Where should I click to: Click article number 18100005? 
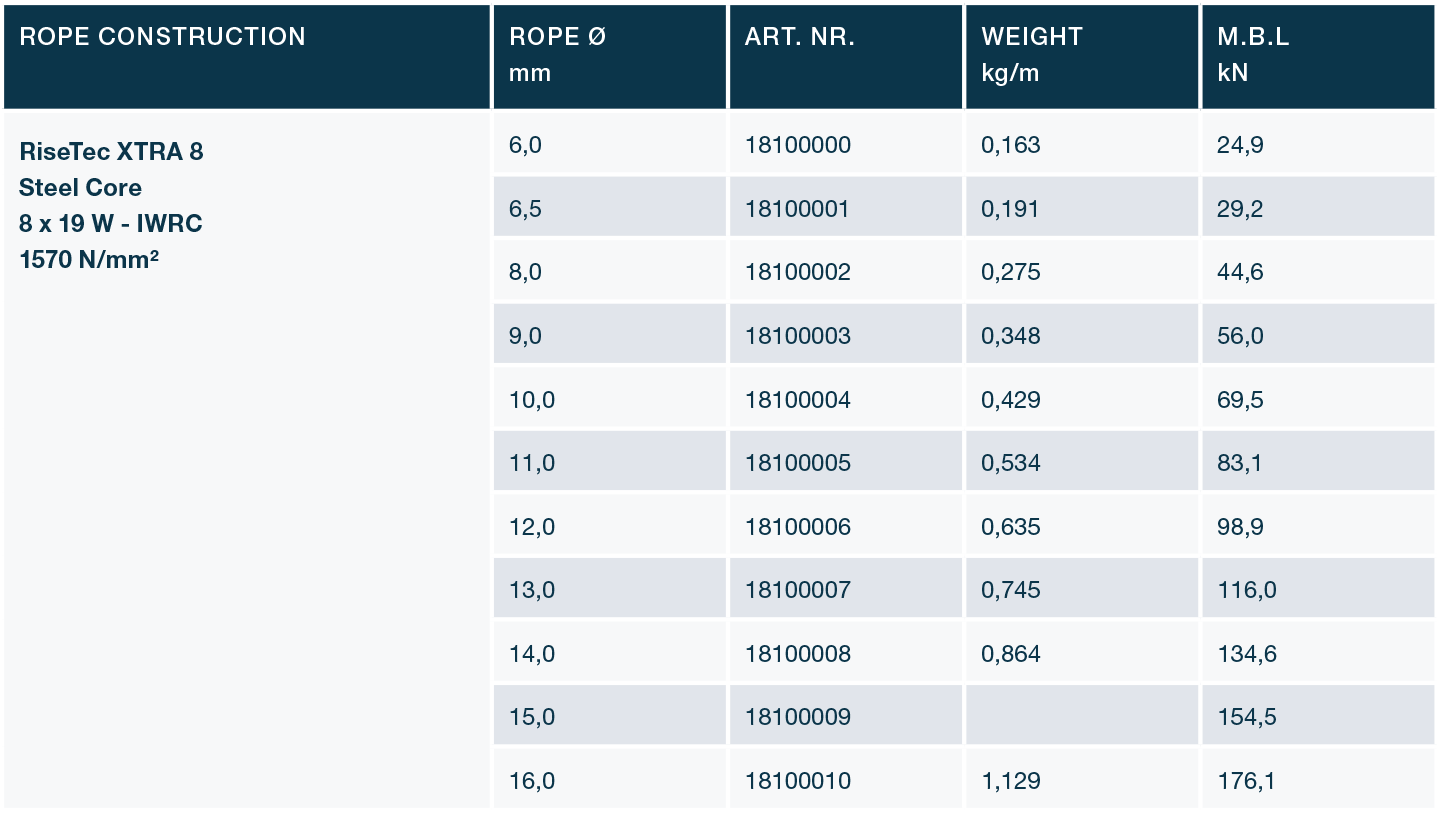[x=798, y=463]
